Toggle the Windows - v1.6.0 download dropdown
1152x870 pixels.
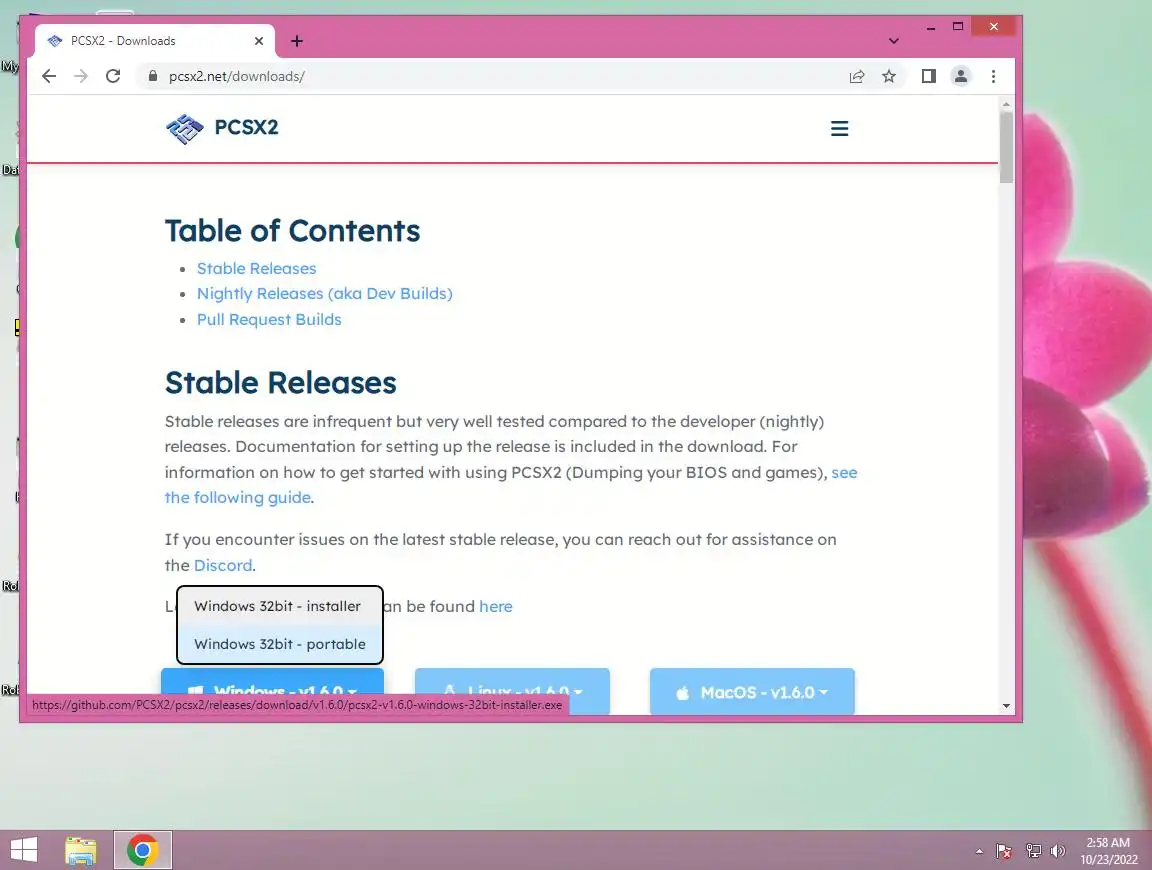(x=273, y=681)
